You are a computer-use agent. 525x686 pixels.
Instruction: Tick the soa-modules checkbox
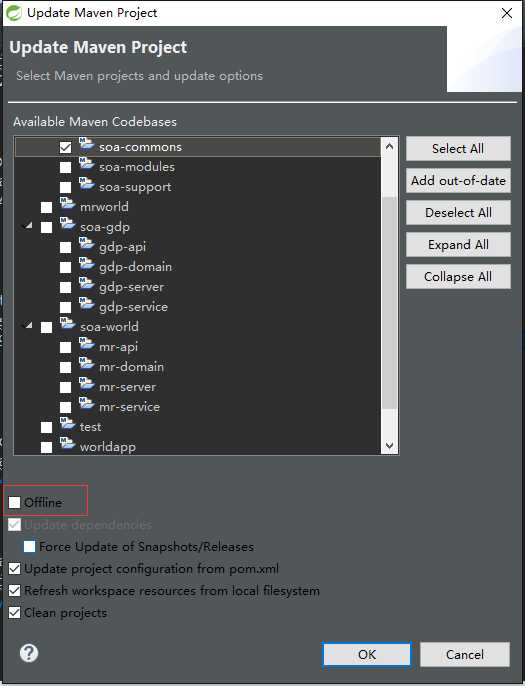[65, 167]
